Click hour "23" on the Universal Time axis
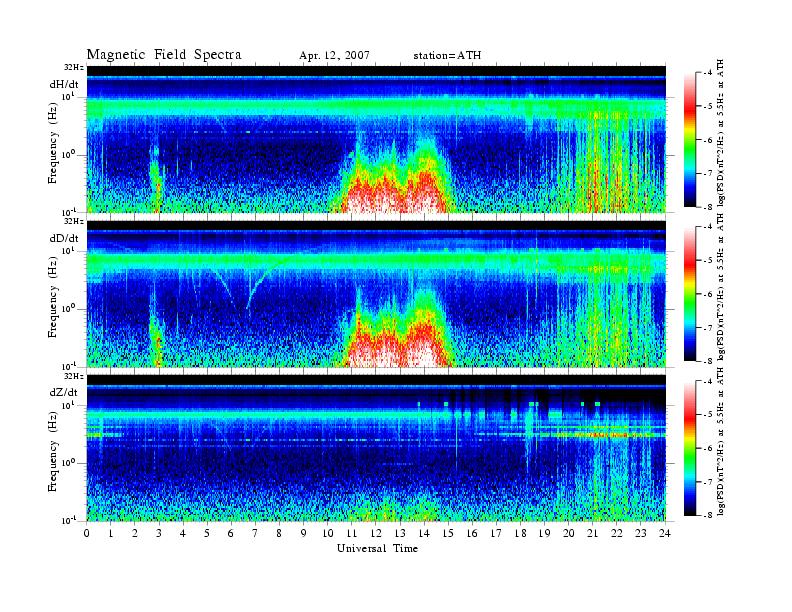 click(x=641, y=533)
